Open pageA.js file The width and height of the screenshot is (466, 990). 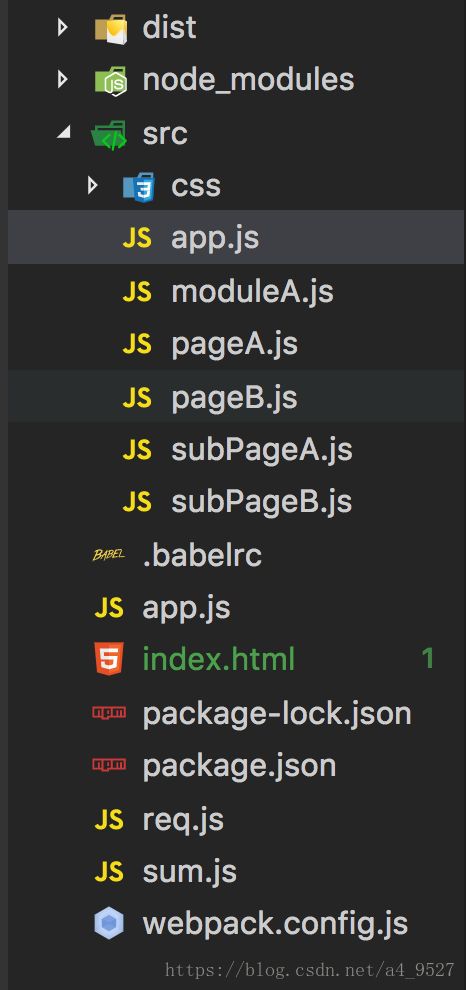pos(236,344)
